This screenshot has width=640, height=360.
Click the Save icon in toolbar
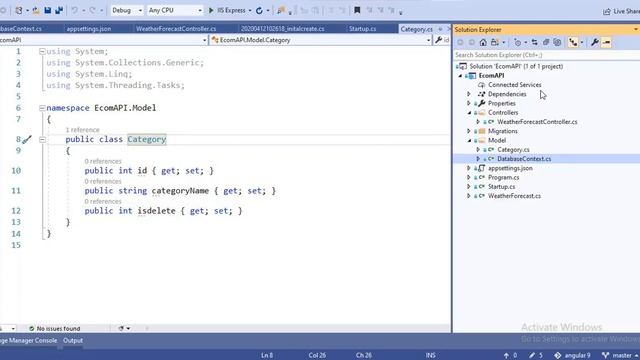[x=48, y=10]
